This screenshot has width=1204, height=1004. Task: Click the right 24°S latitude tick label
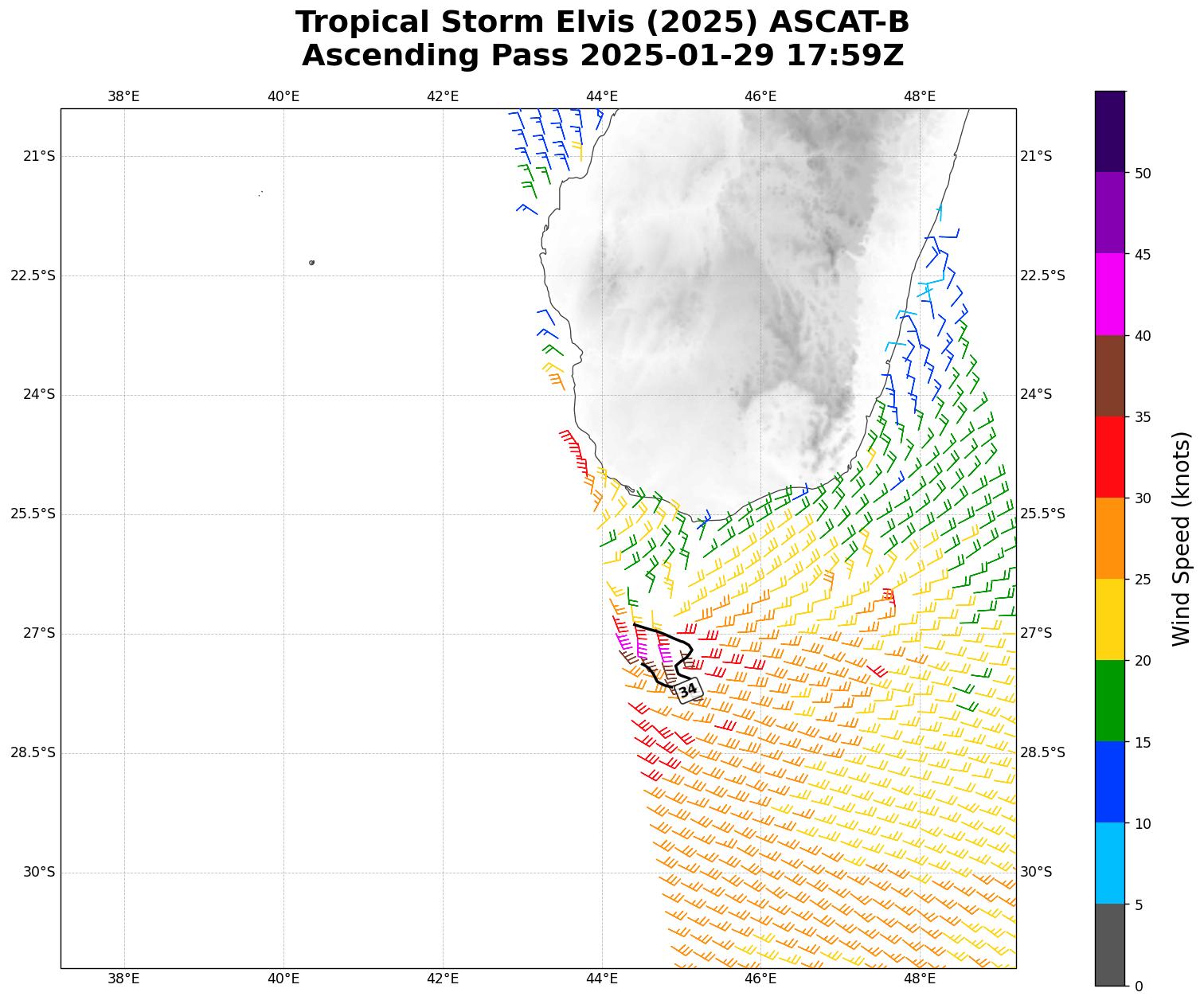pyautogui.click(x=1036, y=394)
